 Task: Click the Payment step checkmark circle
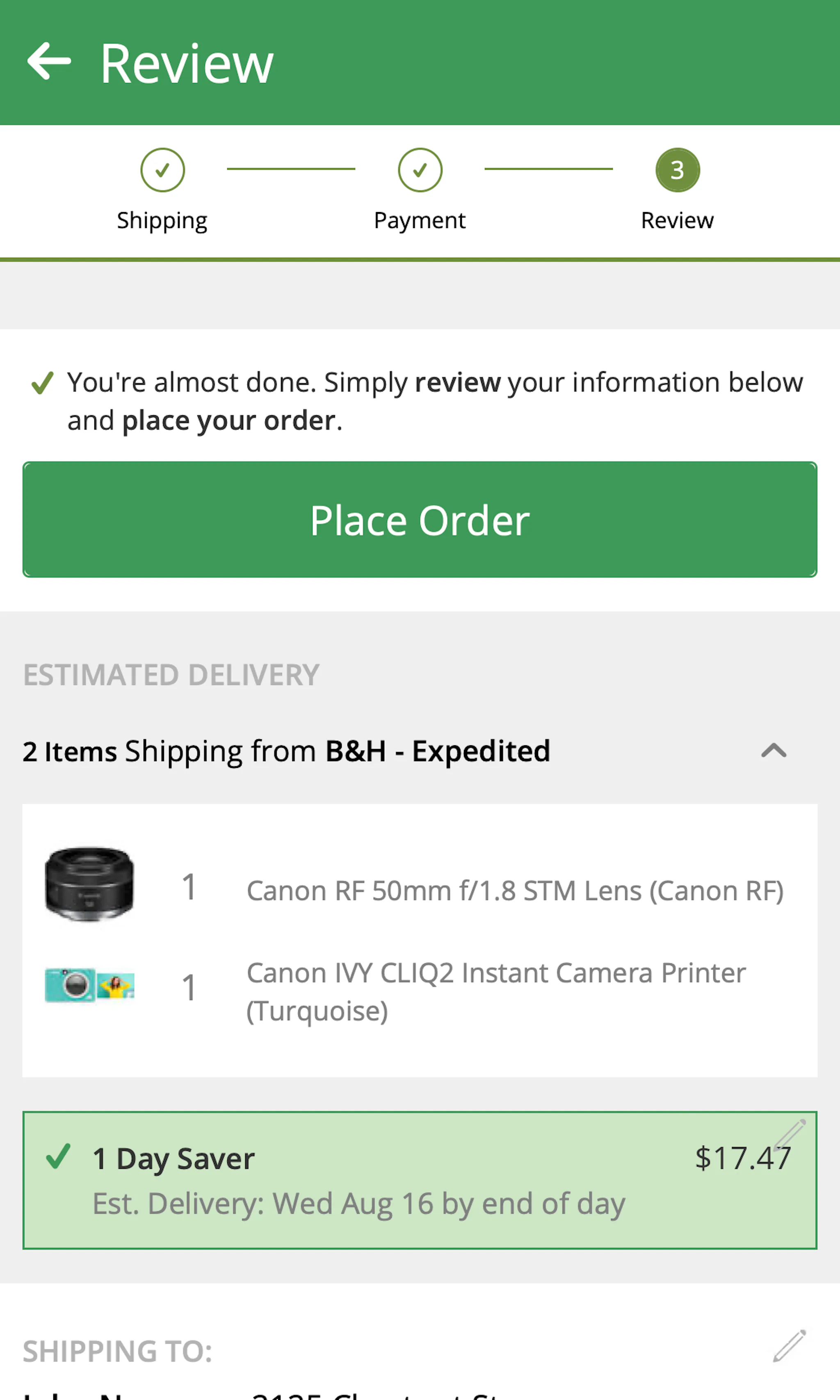coord(420,170)
